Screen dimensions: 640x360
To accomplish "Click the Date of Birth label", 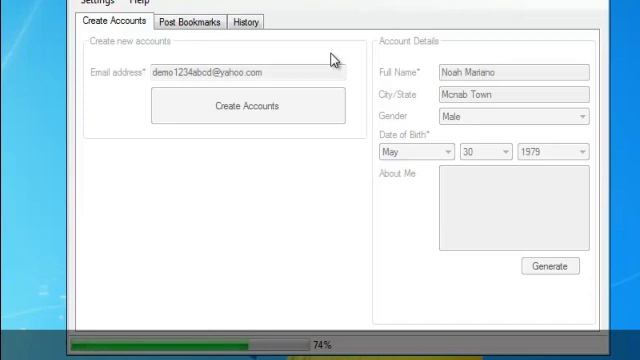I will click(404, 135).
